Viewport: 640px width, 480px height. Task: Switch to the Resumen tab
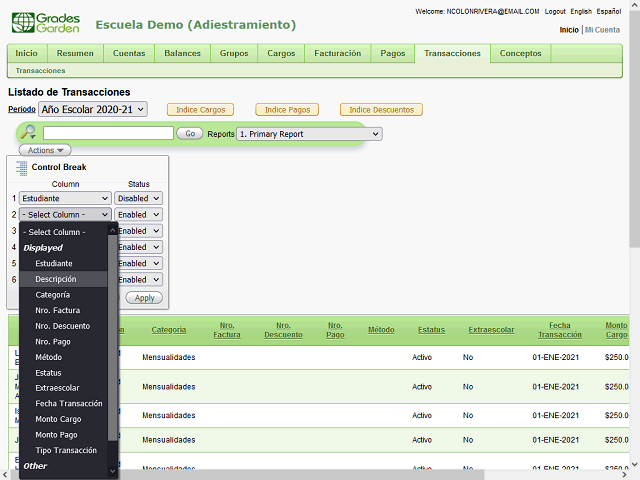[x=75, y=53]
